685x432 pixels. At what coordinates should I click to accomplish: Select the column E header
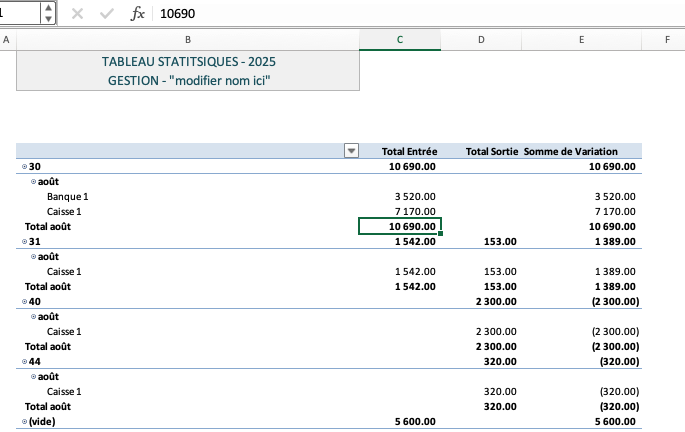581,39
